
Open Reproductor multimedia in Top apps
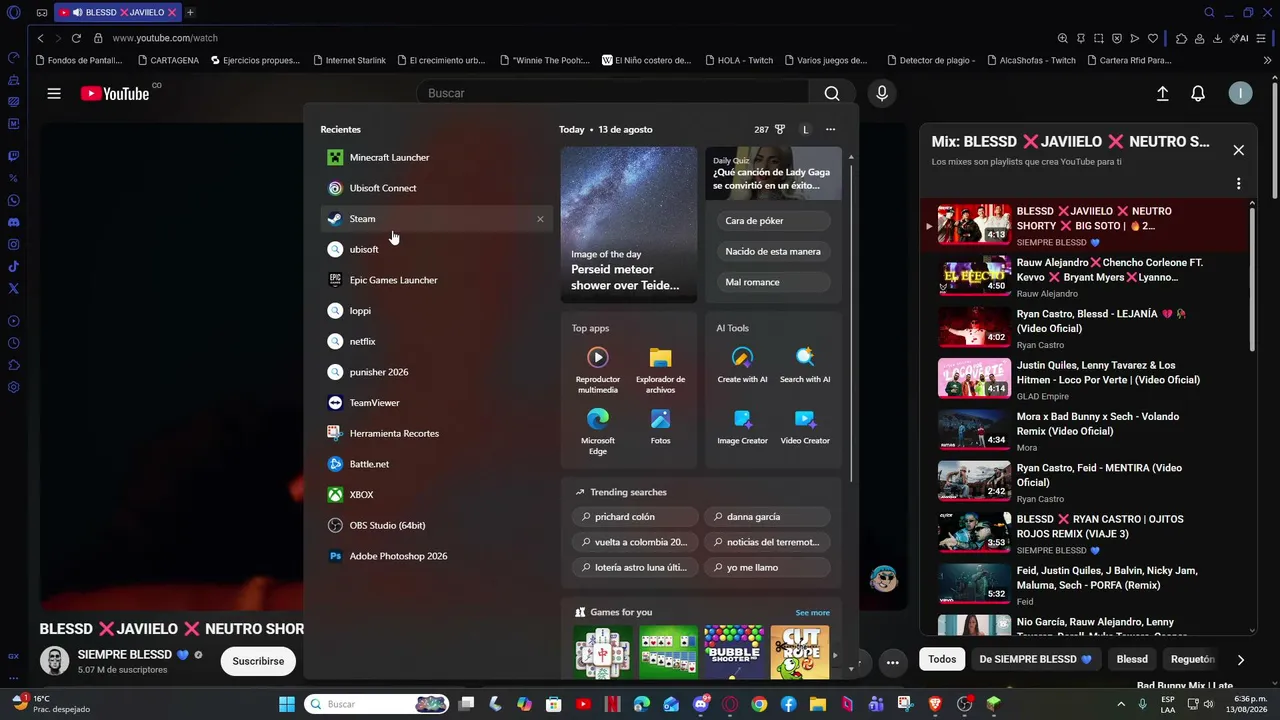(598, 369)
